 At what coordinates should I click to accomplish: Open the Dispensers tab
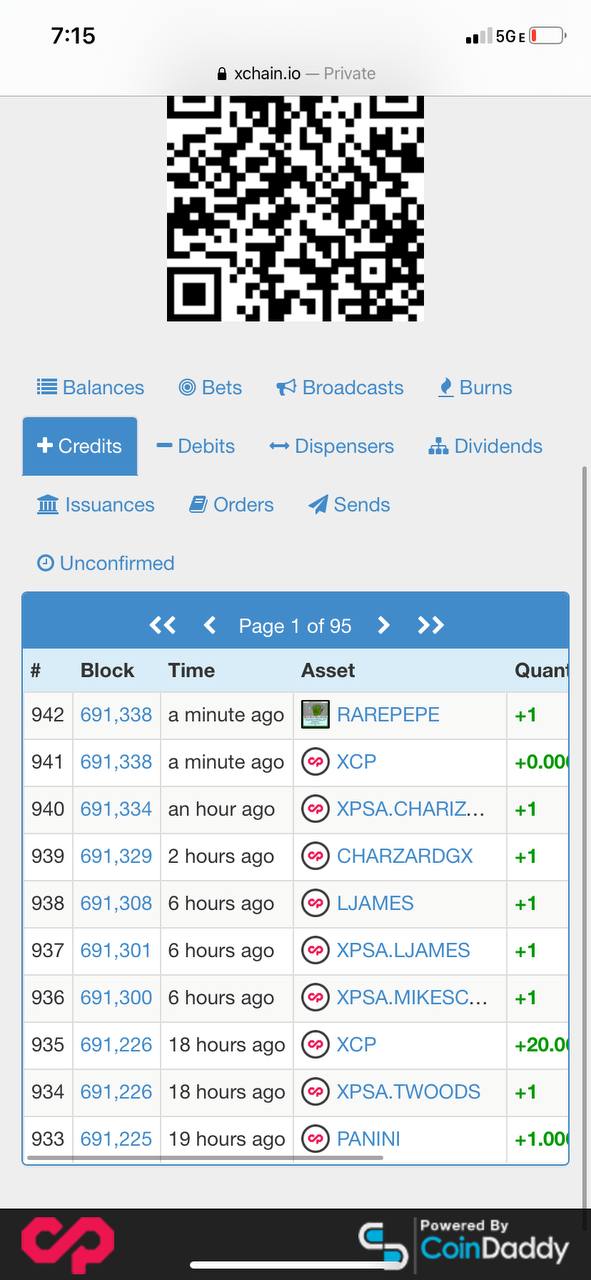click(x=331, y=447)
